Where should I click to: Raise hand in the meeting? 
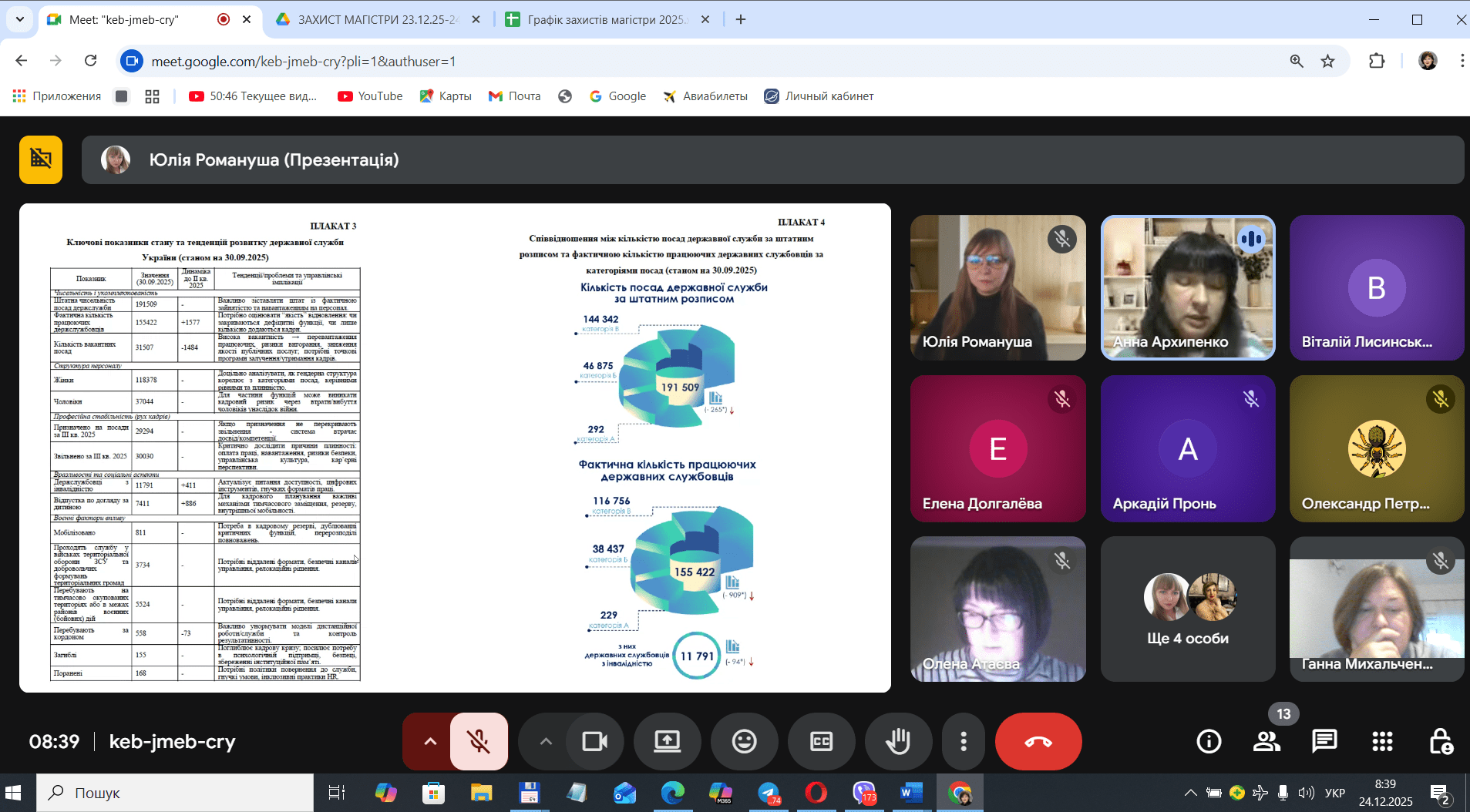tap(898, 741)
